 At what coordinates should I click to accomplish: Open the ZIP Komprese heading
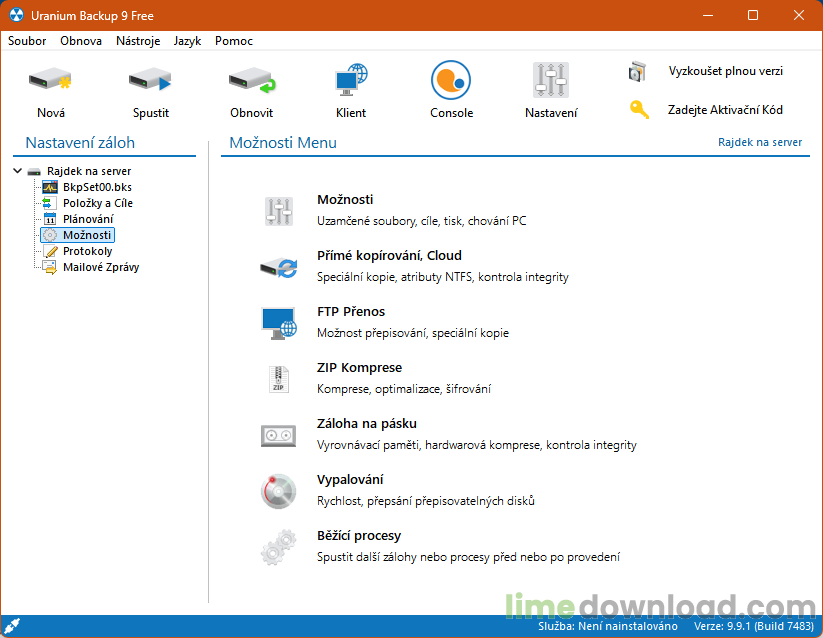pos(359,368)
